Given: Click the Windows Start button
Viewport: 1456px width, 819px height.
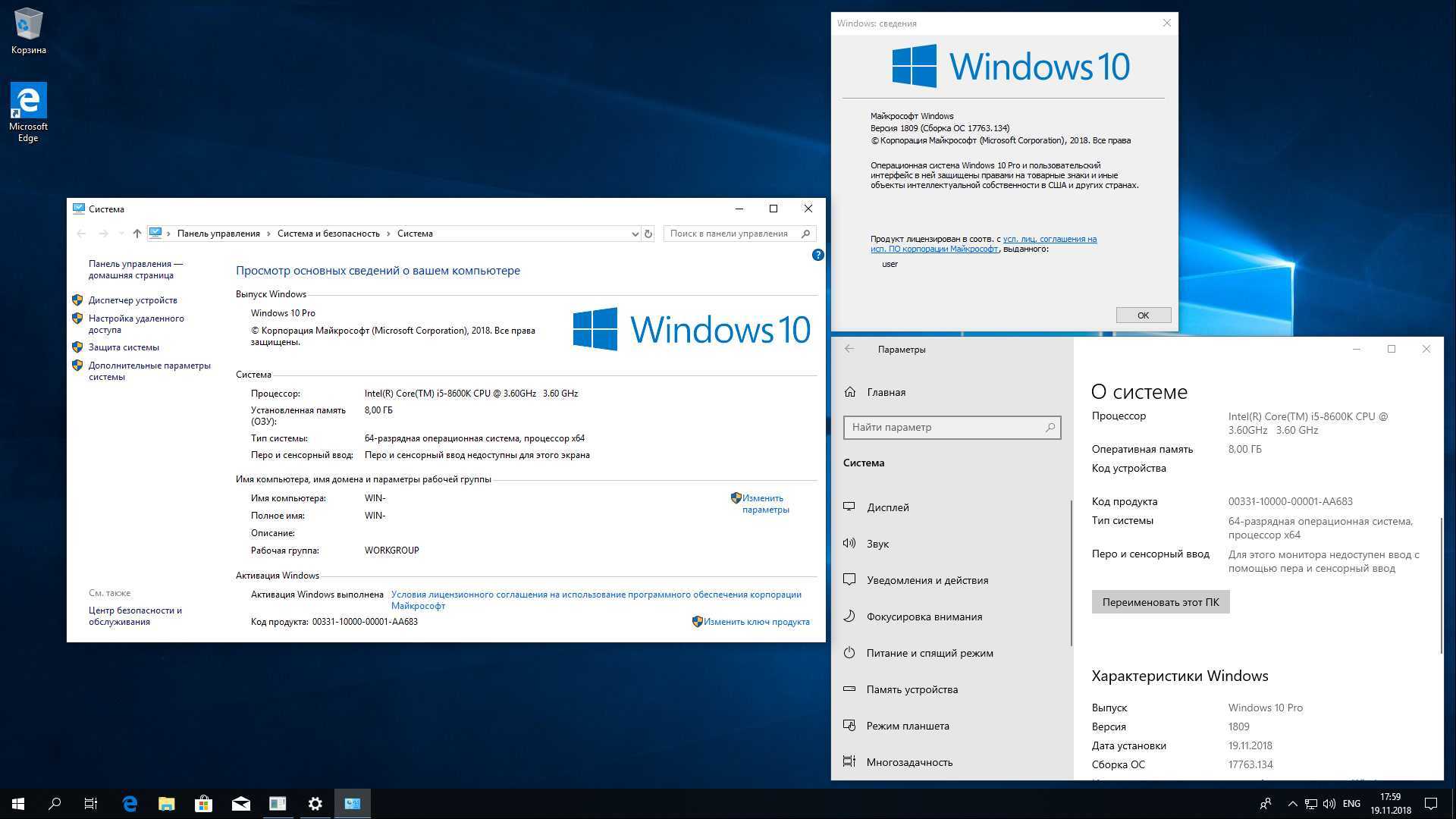Looking at the screenshot, I should pos(18,804).
